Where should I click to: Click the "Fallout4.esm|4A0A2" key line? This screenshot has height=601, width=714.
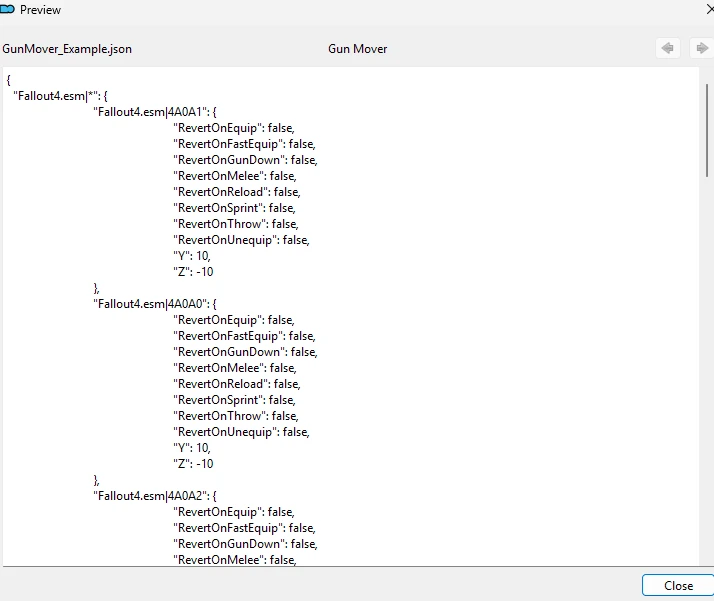coord(155,496)
